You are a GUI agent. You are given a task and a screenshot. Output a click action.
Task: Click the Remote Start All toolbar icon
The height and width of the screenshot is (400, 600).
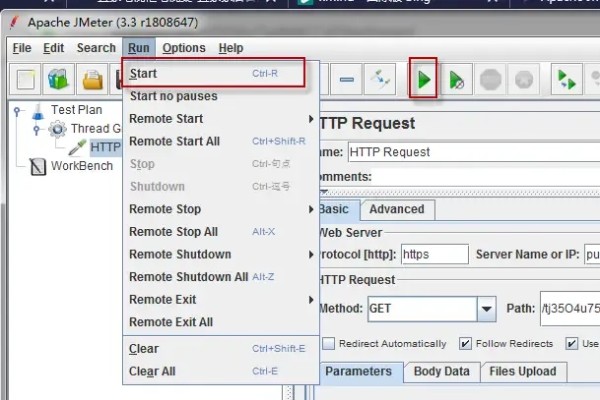click(566, 80)
